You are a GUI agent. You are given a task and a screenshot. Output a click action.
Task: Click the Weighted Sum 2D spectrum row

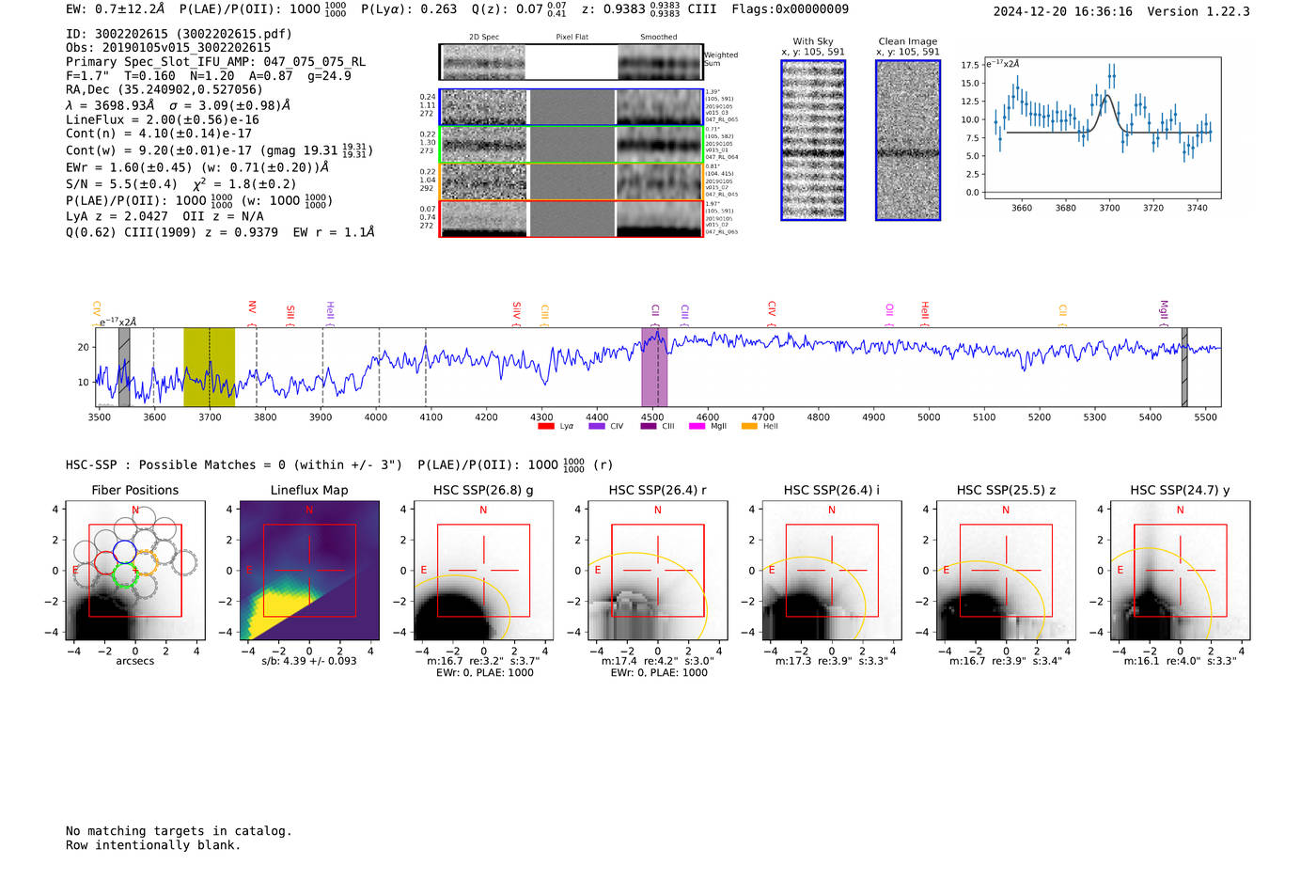click(572, 62)
